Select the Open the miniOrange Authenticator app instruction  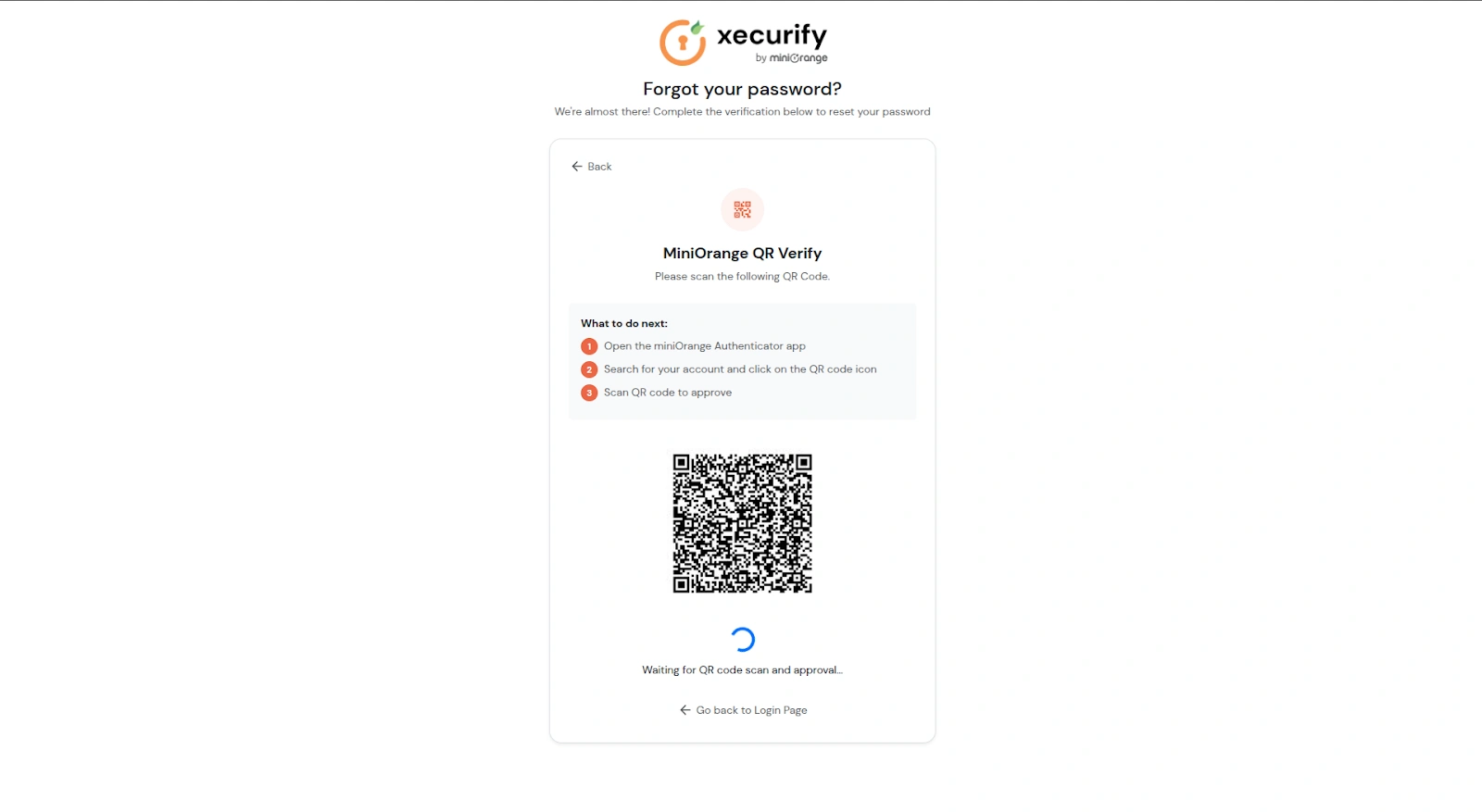(x=704, y=345)
